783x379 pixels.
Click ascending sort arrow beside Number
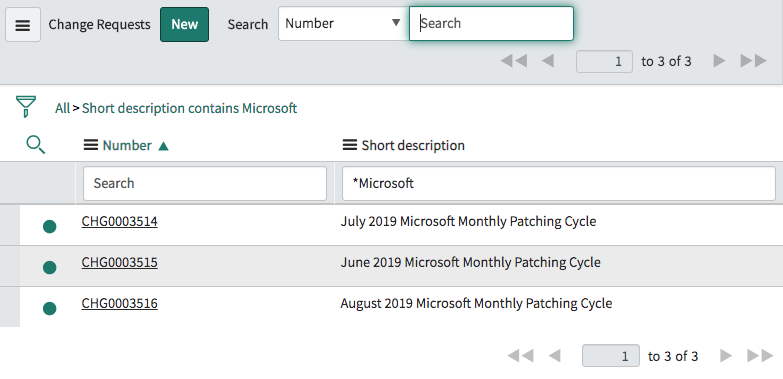point(163,146)
